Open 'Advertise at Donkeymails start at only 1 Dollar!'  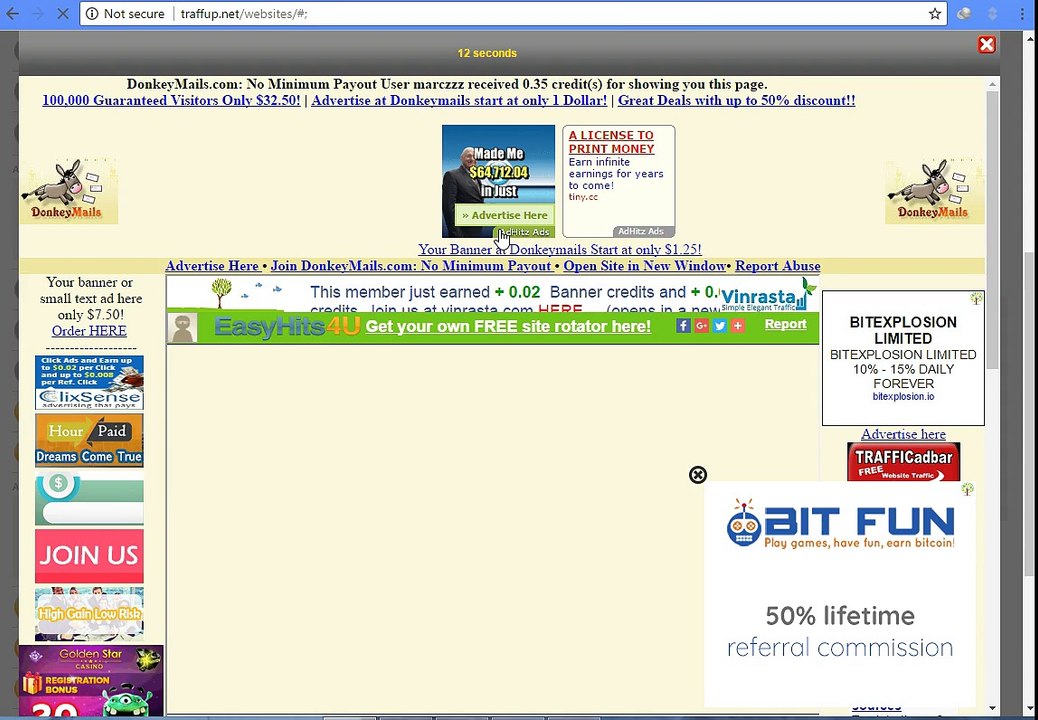(x=459, y=101)
